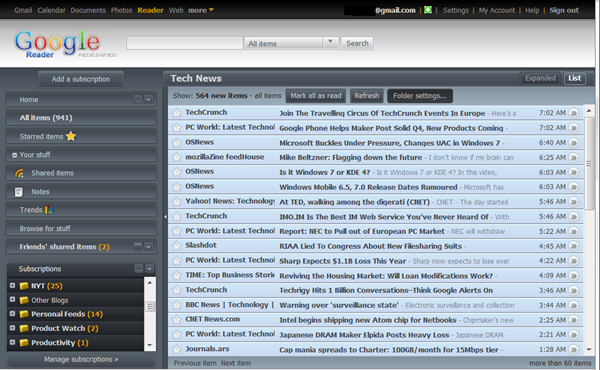
Task: Open arrow icon for the 2:21 AM Elpida item
Action: (x=574, y=335)
